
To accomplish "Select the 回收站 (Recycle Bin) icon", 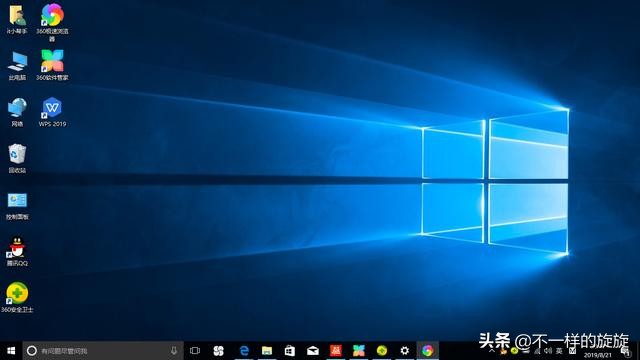I will coord(17,159).
